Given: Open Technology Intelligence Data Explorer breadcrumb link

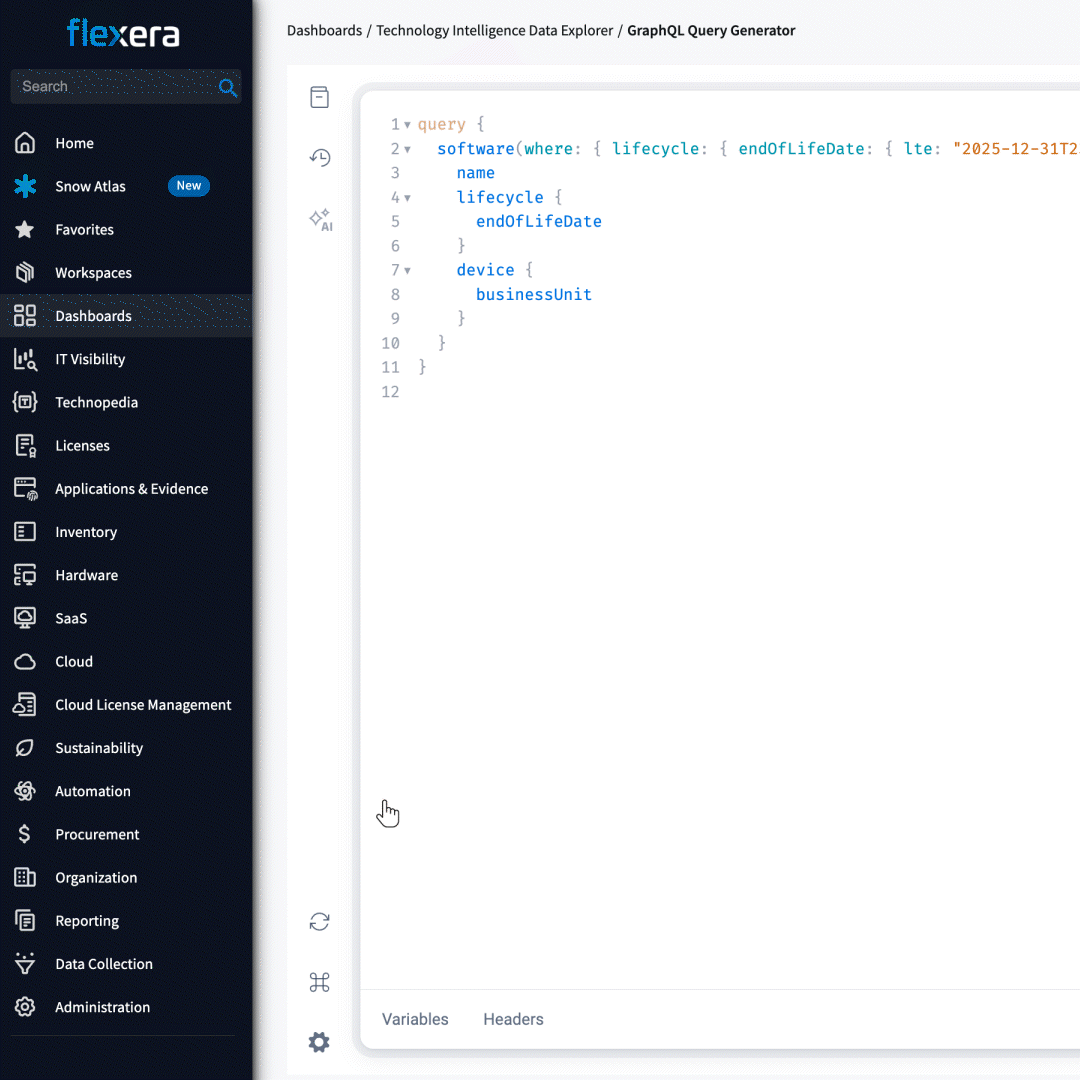Looking at the screenshot, I should coord(494,30).
